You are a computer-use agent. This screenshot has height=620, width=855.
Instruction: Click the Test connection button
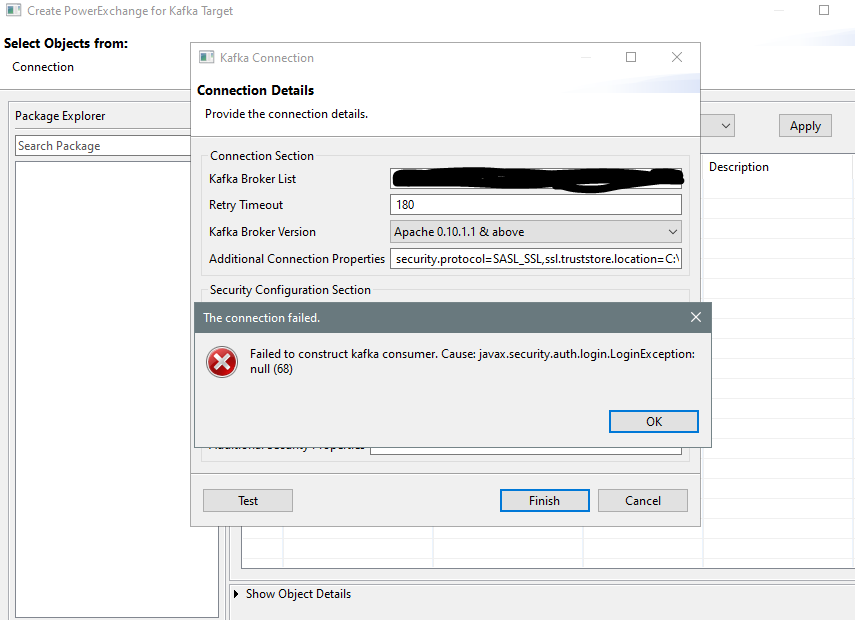point(248,501)
